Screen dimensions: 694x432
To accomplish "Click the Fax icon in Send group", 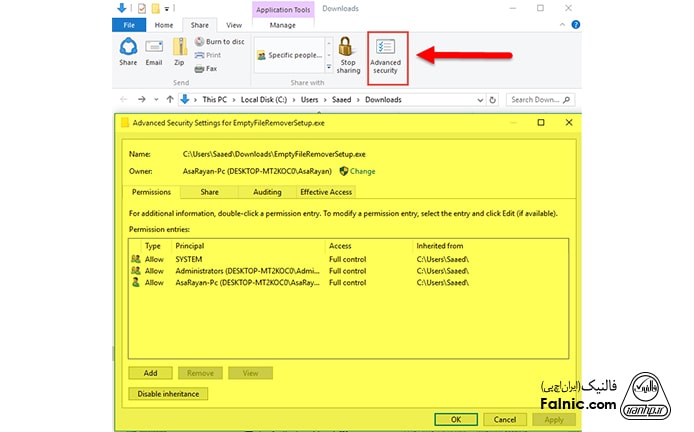I will point(207,69).
